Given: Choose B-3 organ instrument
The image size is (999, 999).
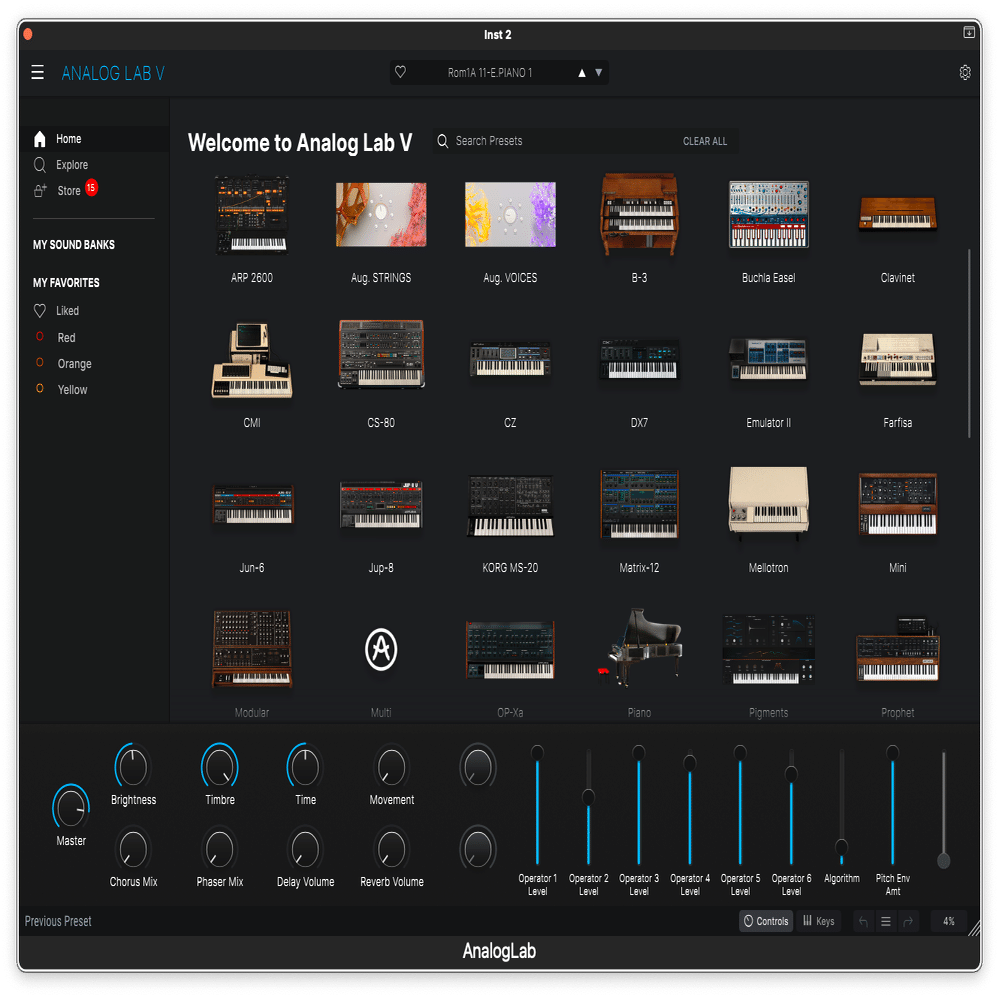Looking at the screenshot, I should [x=640, y=215].
